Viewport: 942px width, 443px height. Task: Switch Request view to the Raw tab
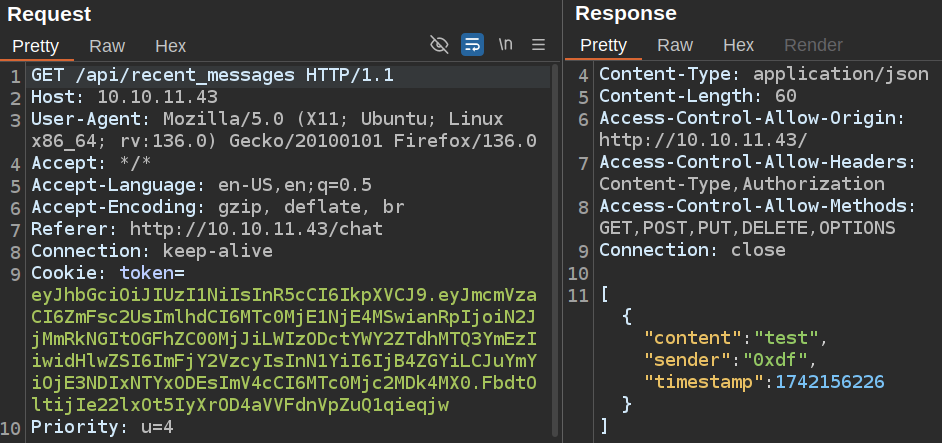[107, 45]
